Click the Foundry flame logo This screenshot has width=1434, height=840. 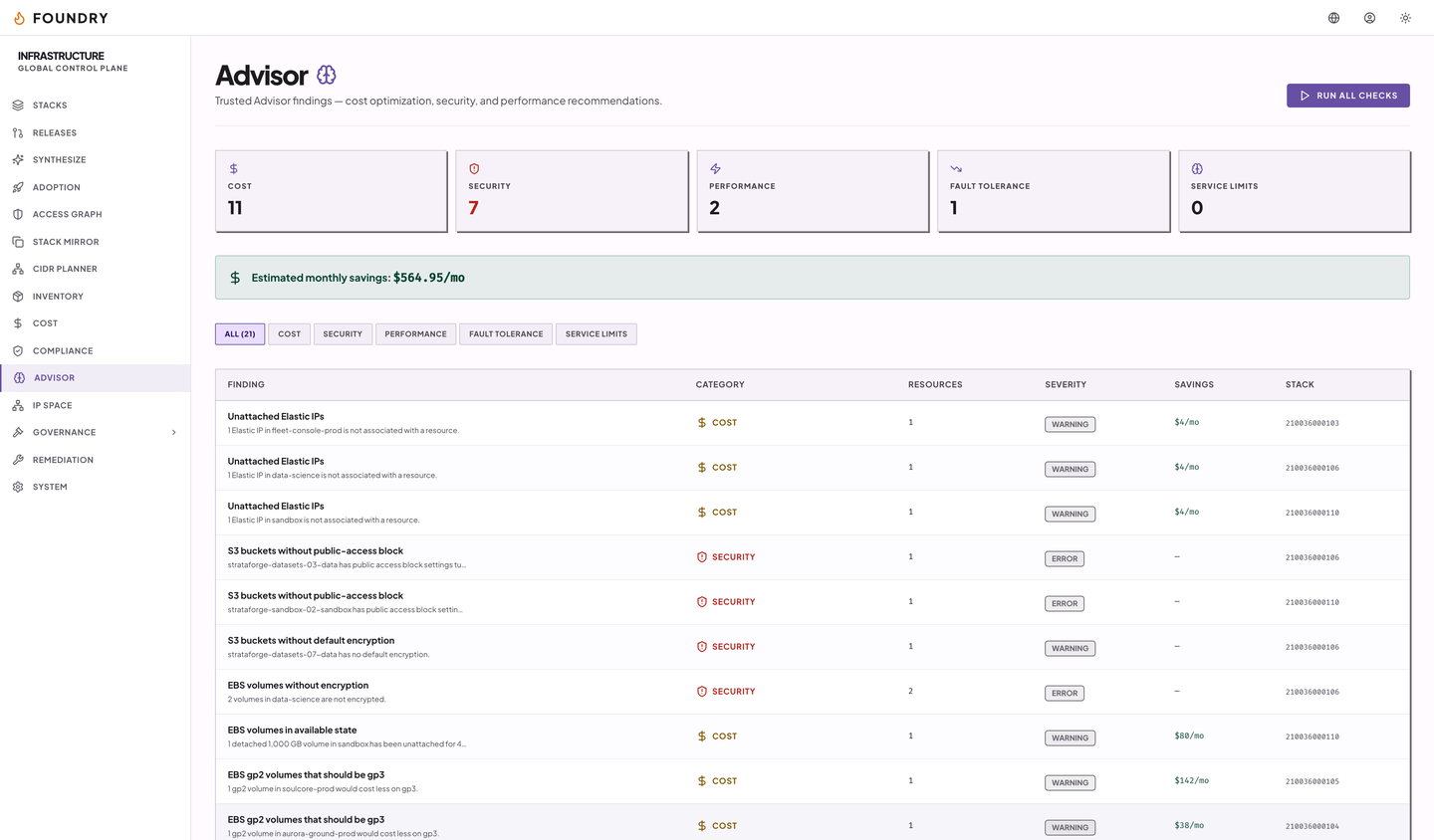(x=19, y=18)
